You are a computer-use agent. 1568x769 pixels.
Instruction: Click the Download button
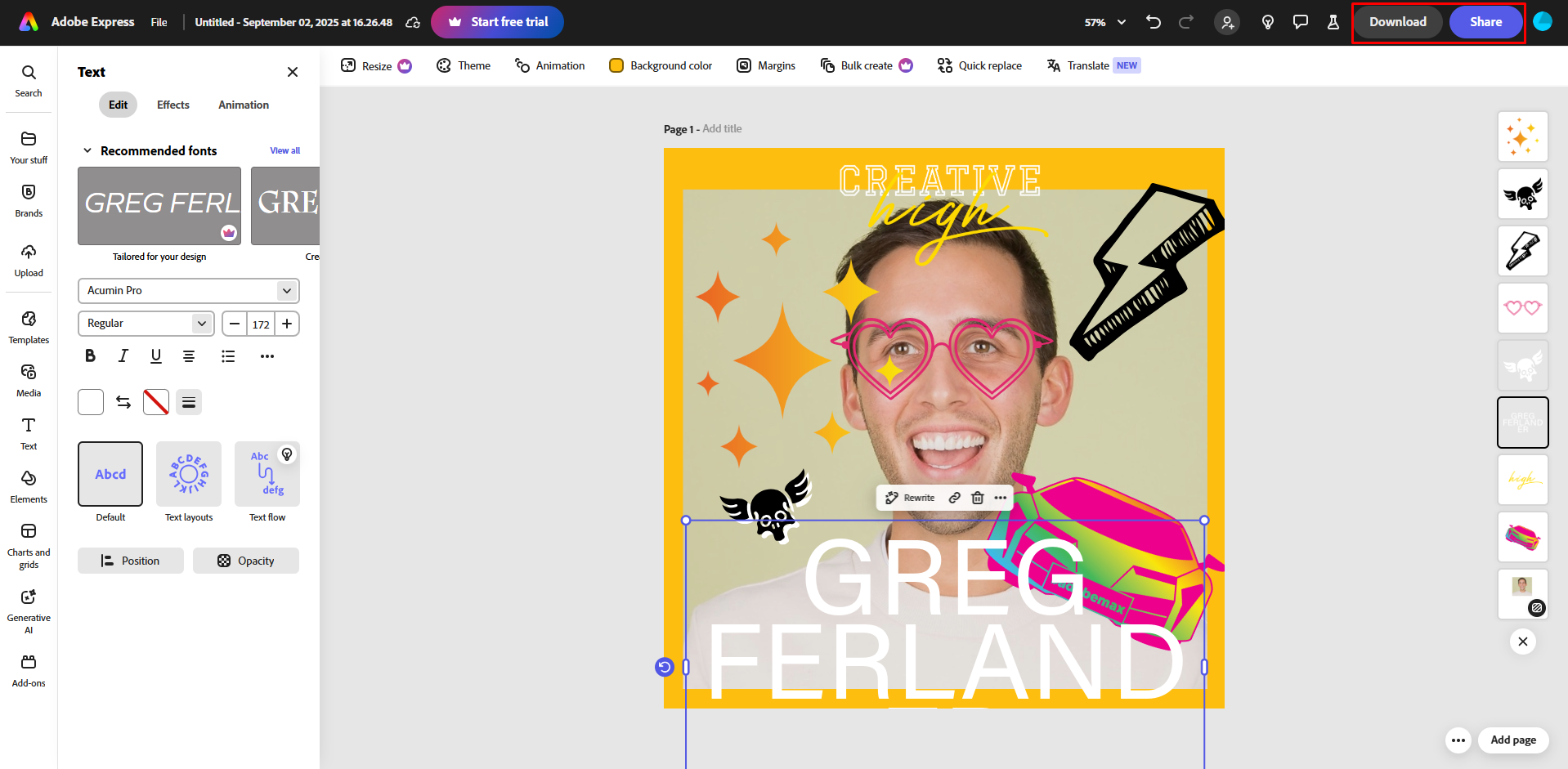click(x=1398, y=22)
